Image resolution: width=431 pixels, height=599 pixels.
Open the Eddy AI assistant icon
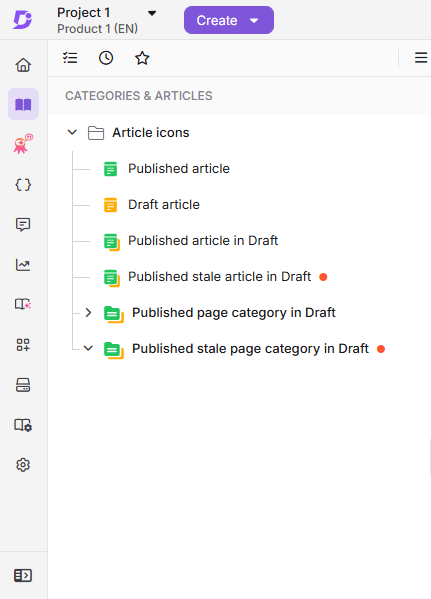23,144
